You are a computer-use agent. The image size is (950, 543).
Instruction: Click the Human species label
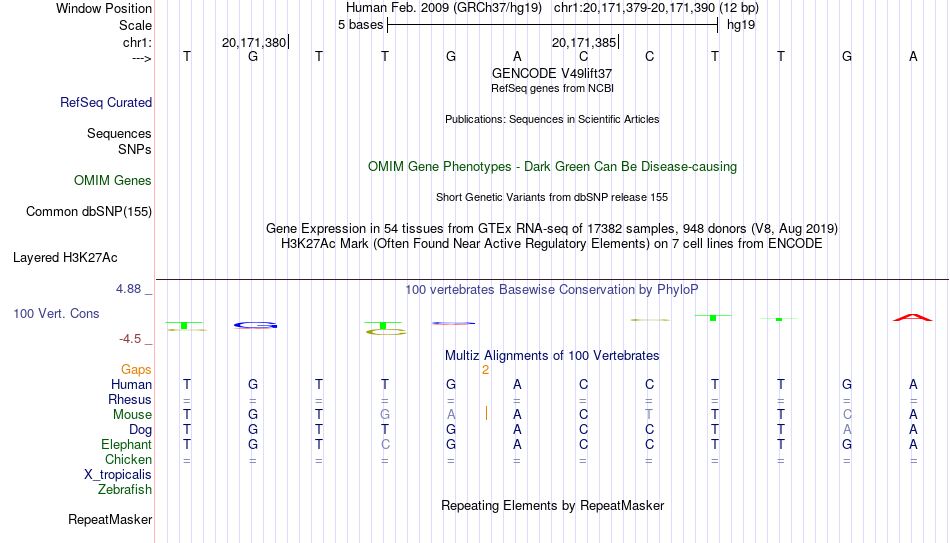131,384
